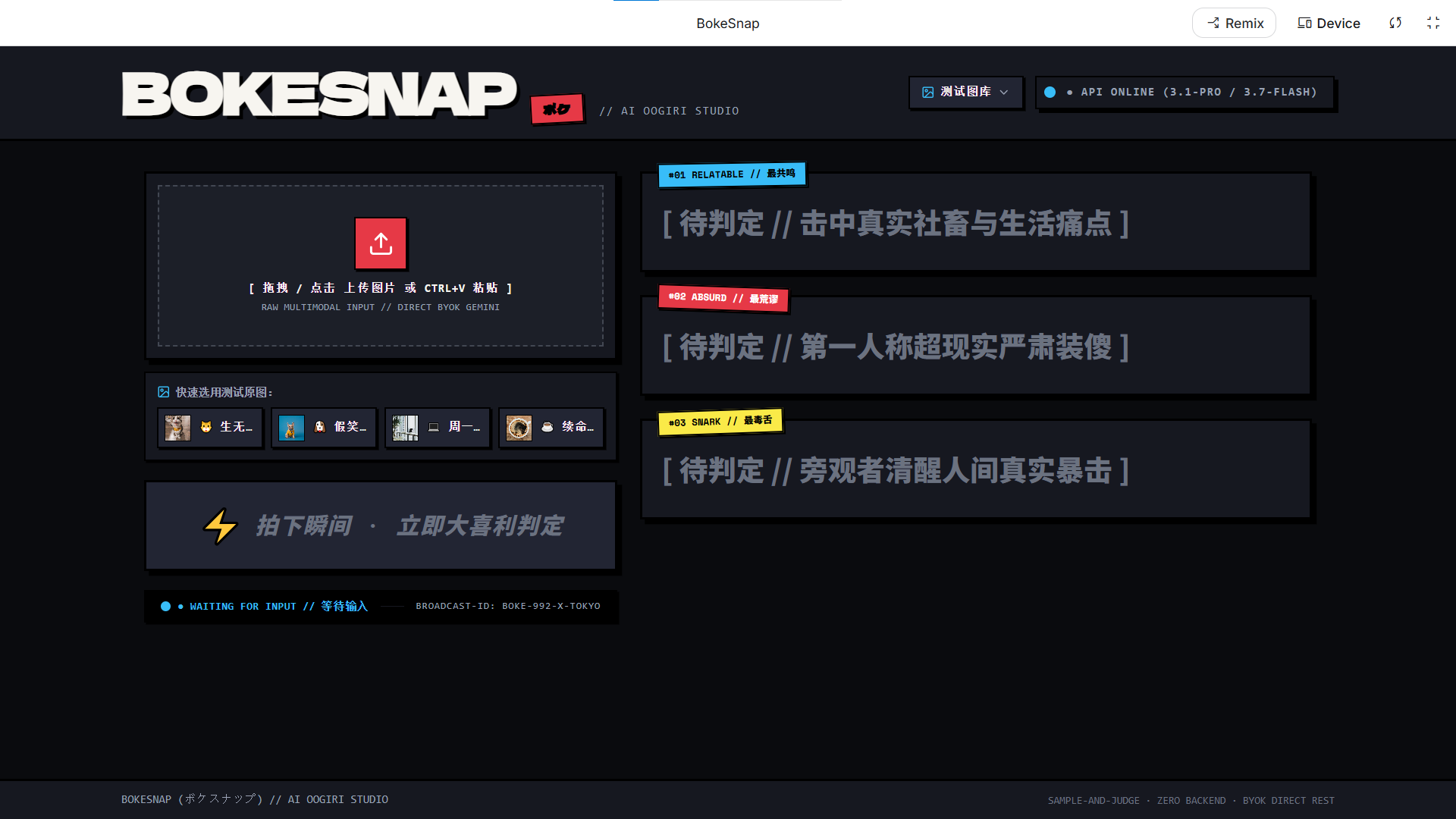Click the lightning bolt icon on judge button
This screenshot has width=1456, height=819.
coord(221,526)
